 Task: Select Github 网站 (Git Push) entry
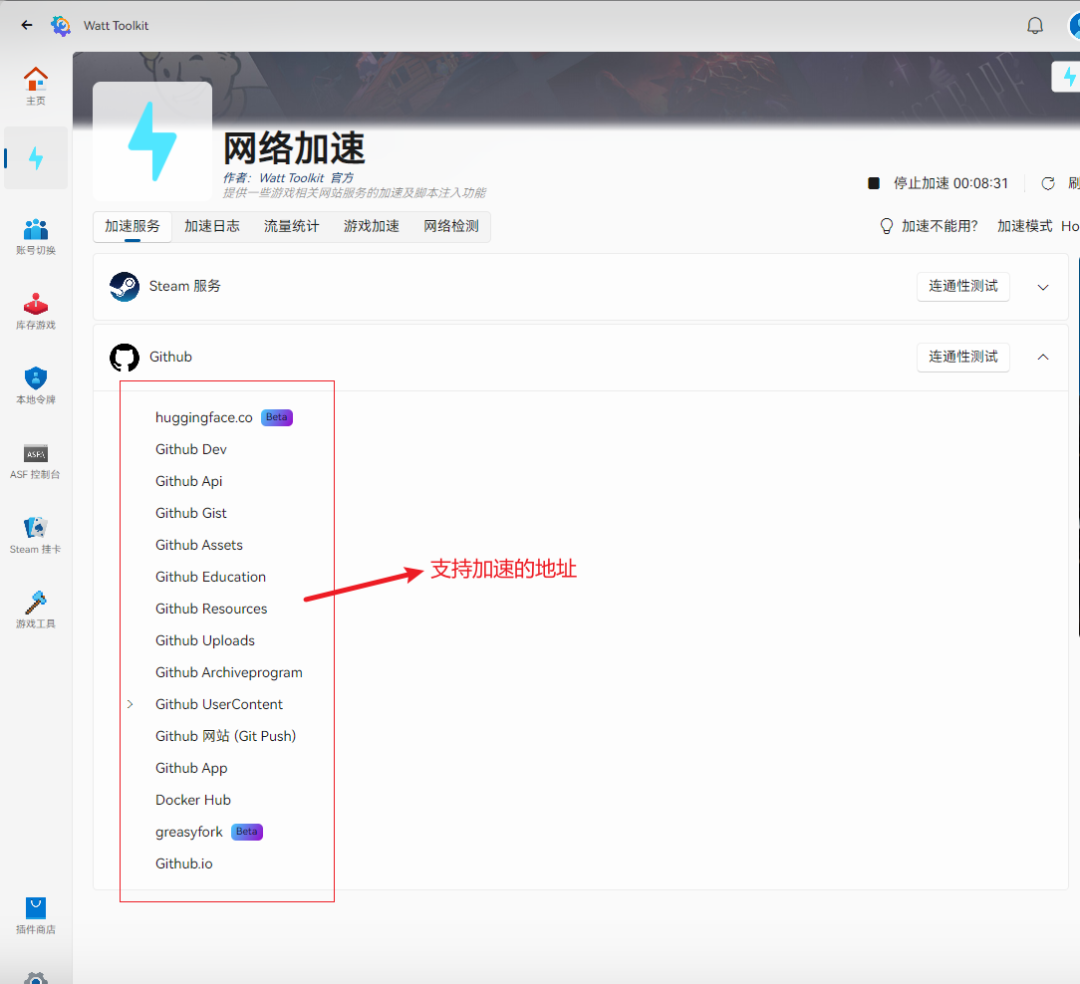(226, 736)
